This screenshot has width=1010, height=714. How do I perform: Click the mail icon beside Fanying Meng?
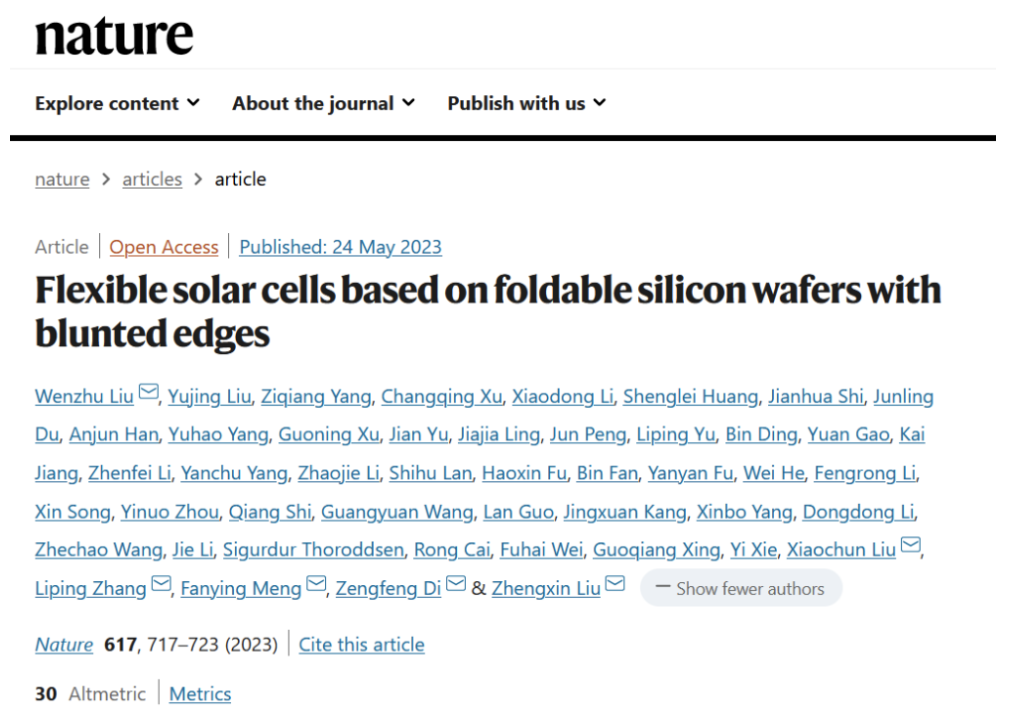click(316, 584)
